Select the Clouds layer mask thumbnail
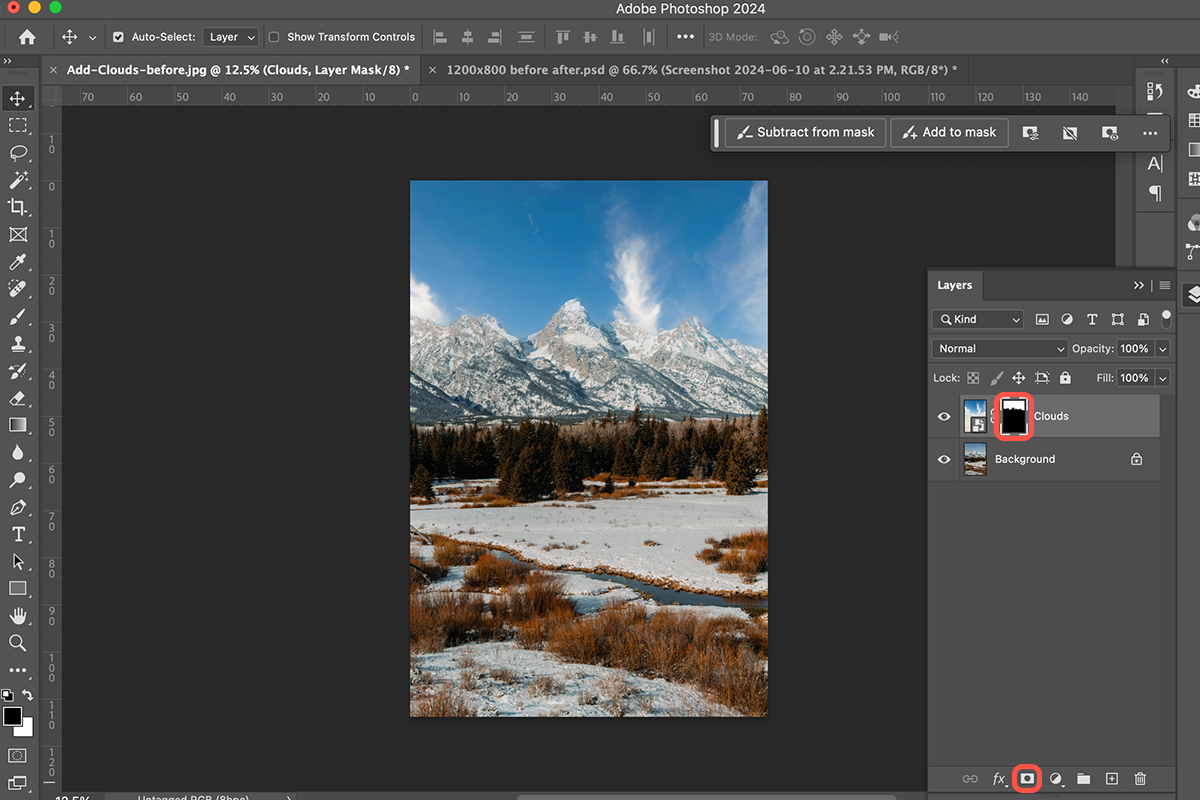1200x800 pixels. [x=1014, y=416]
